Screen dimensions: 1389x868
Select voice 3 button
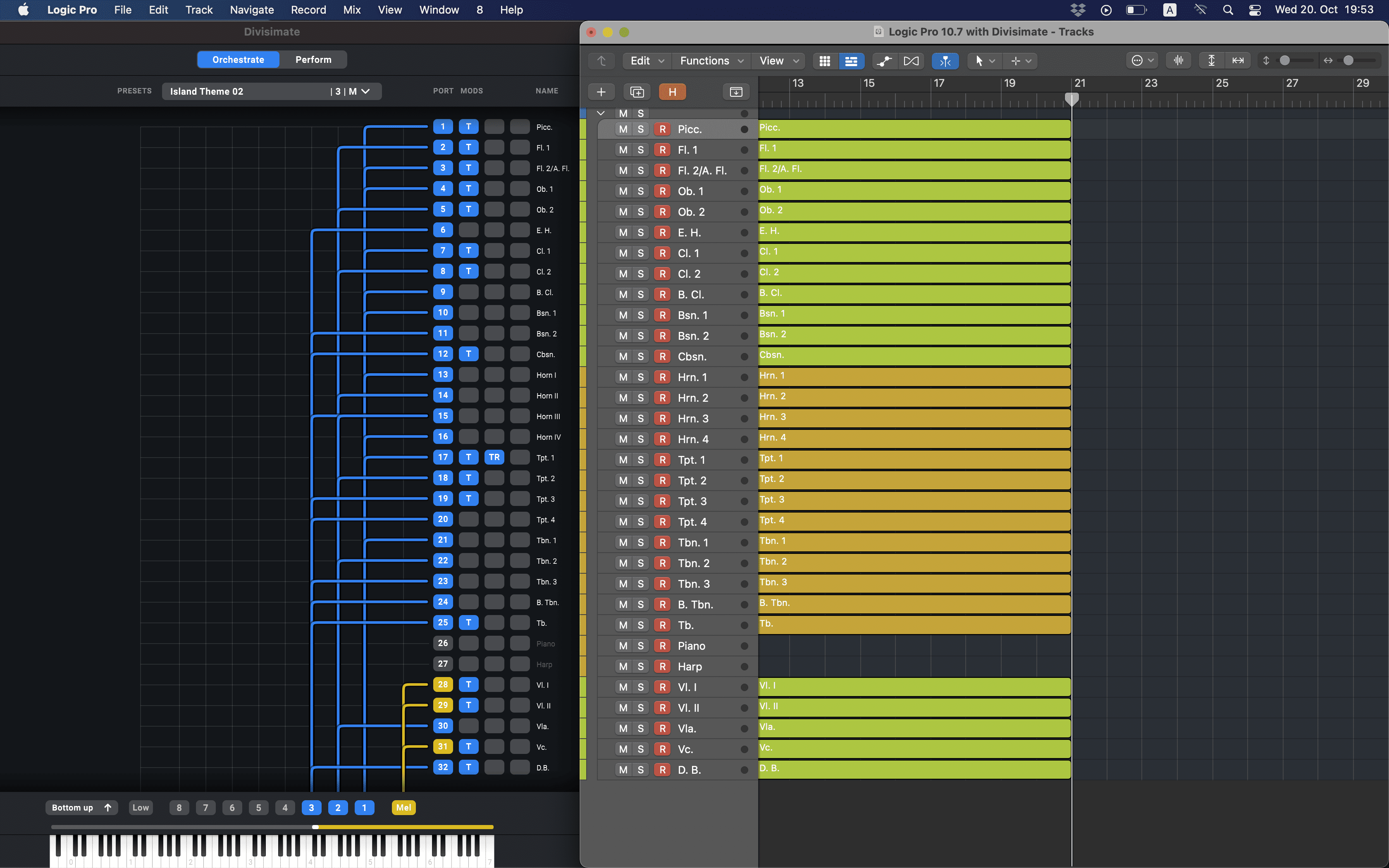tap(311, 808)
